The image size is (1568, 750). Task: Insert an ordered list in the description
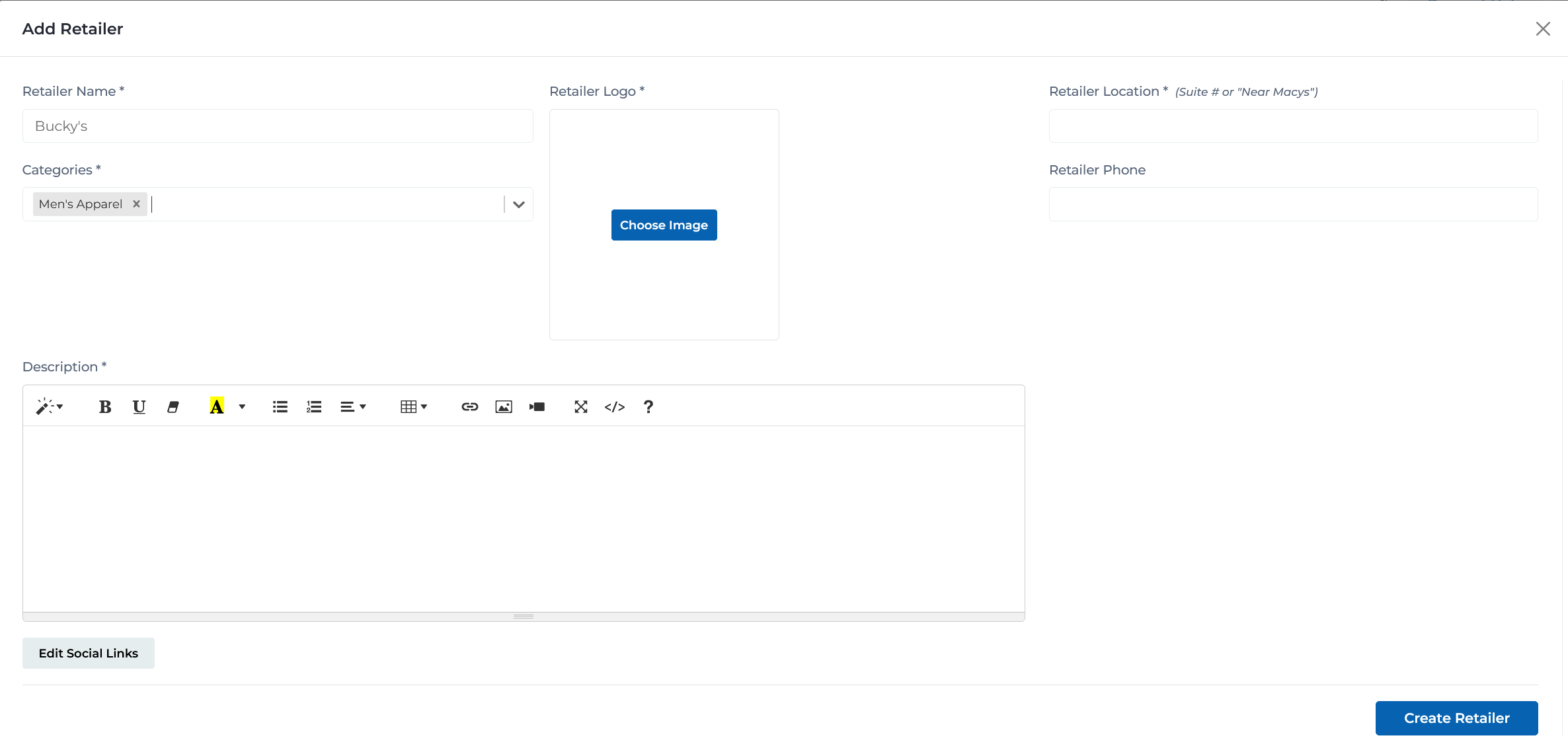click(x=313, y=406)
